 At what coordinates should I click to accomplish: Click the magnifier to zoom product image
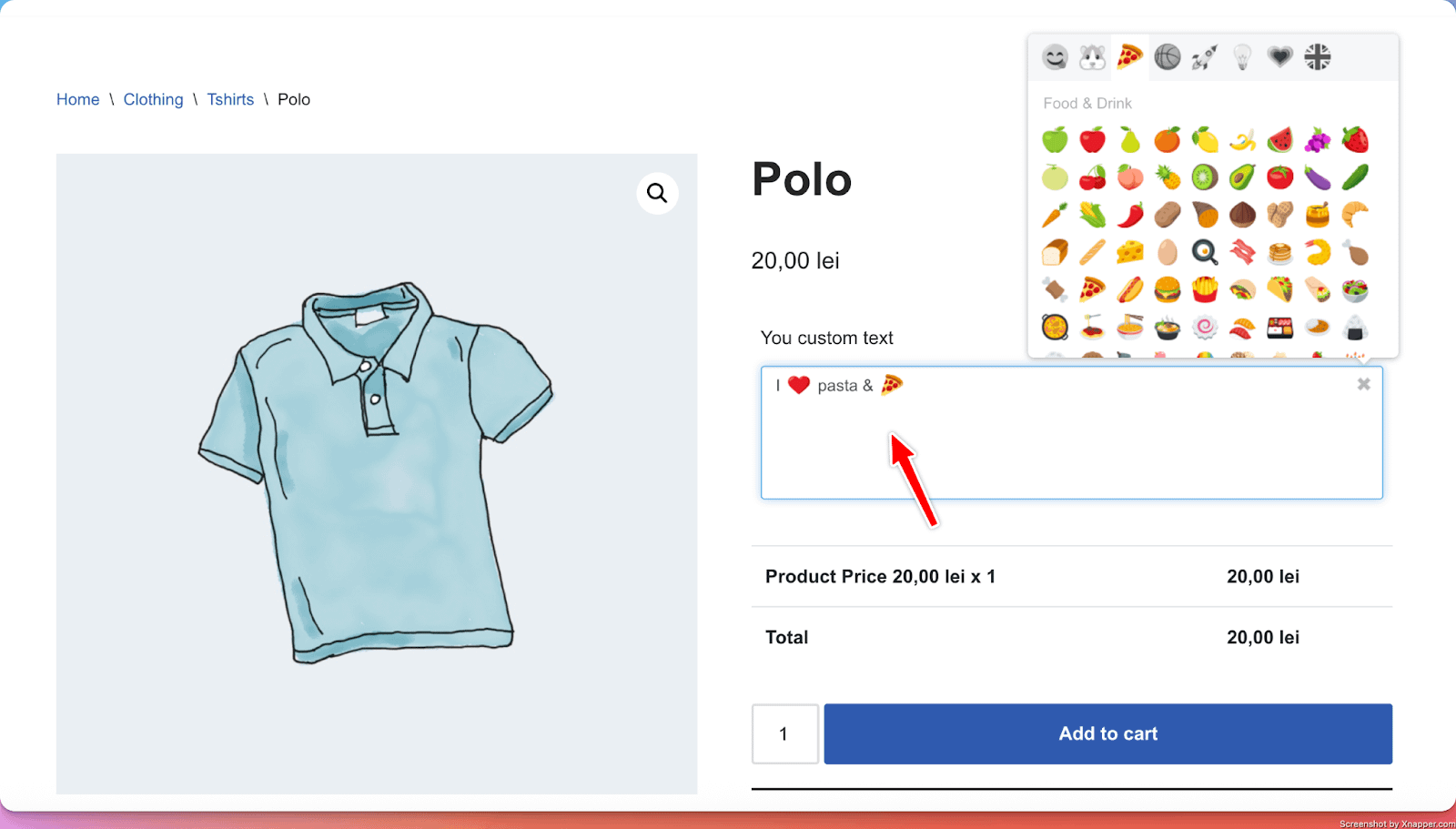click(x=657, y=193)
